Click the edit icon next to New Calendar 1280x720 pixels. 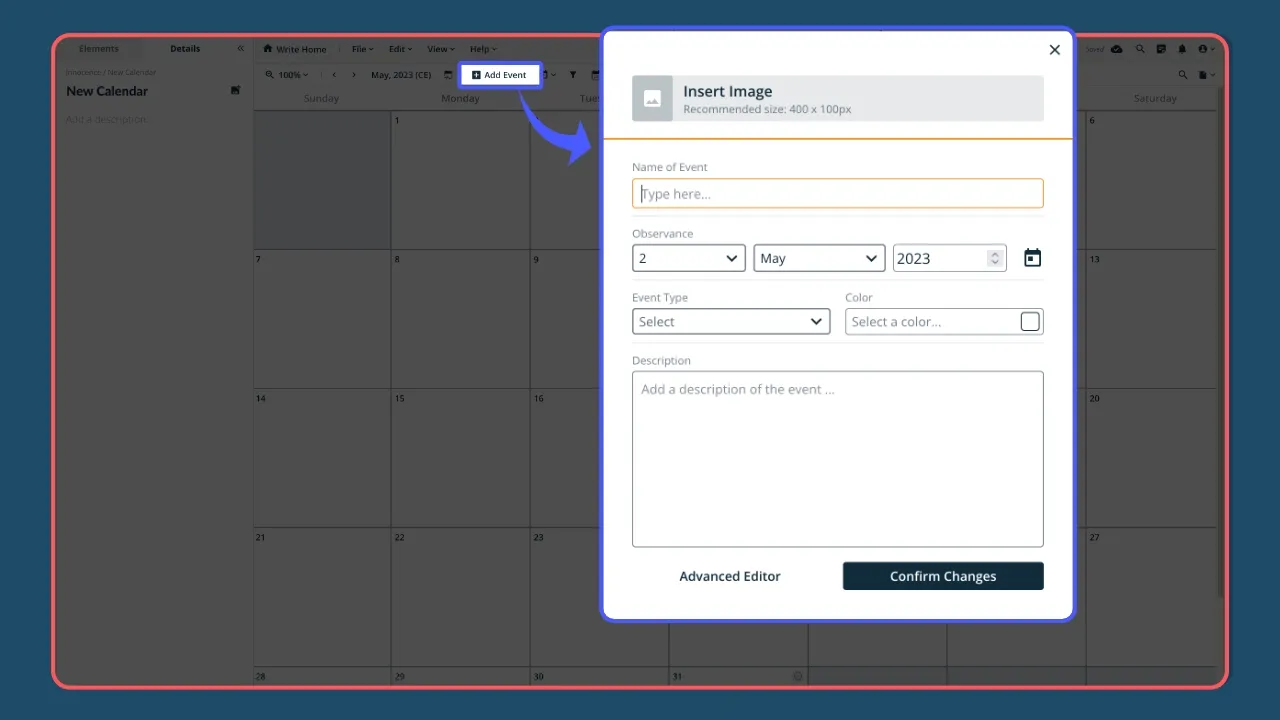236,90
